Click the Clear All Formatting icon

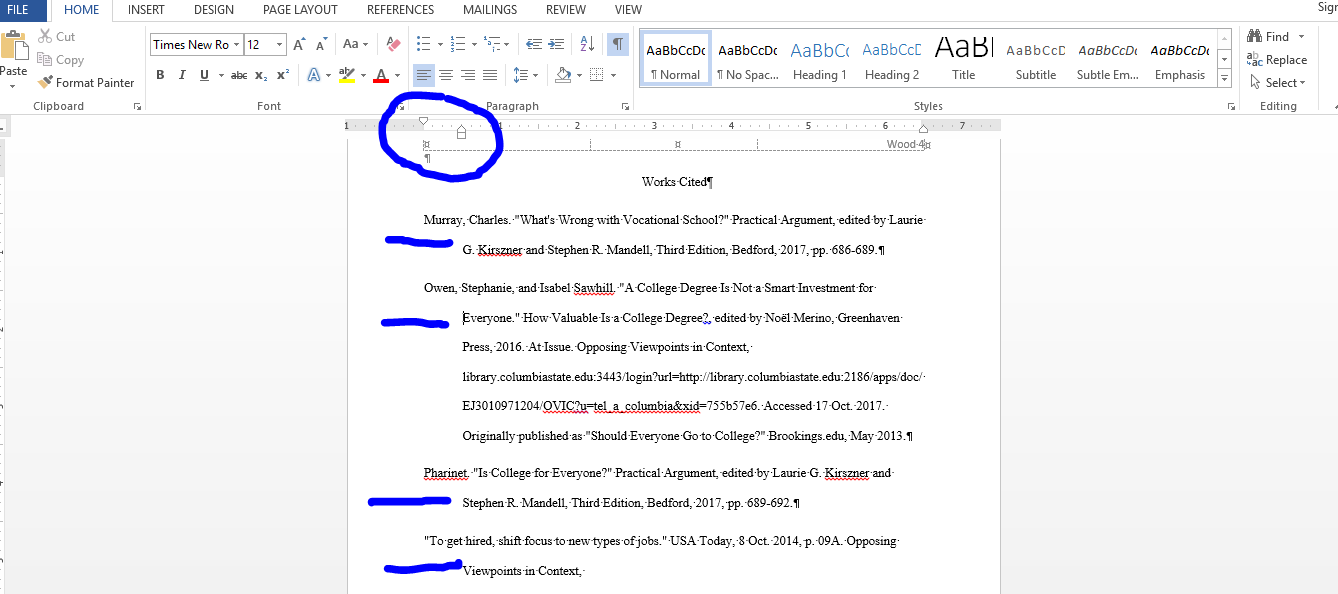tap(392, 44)
